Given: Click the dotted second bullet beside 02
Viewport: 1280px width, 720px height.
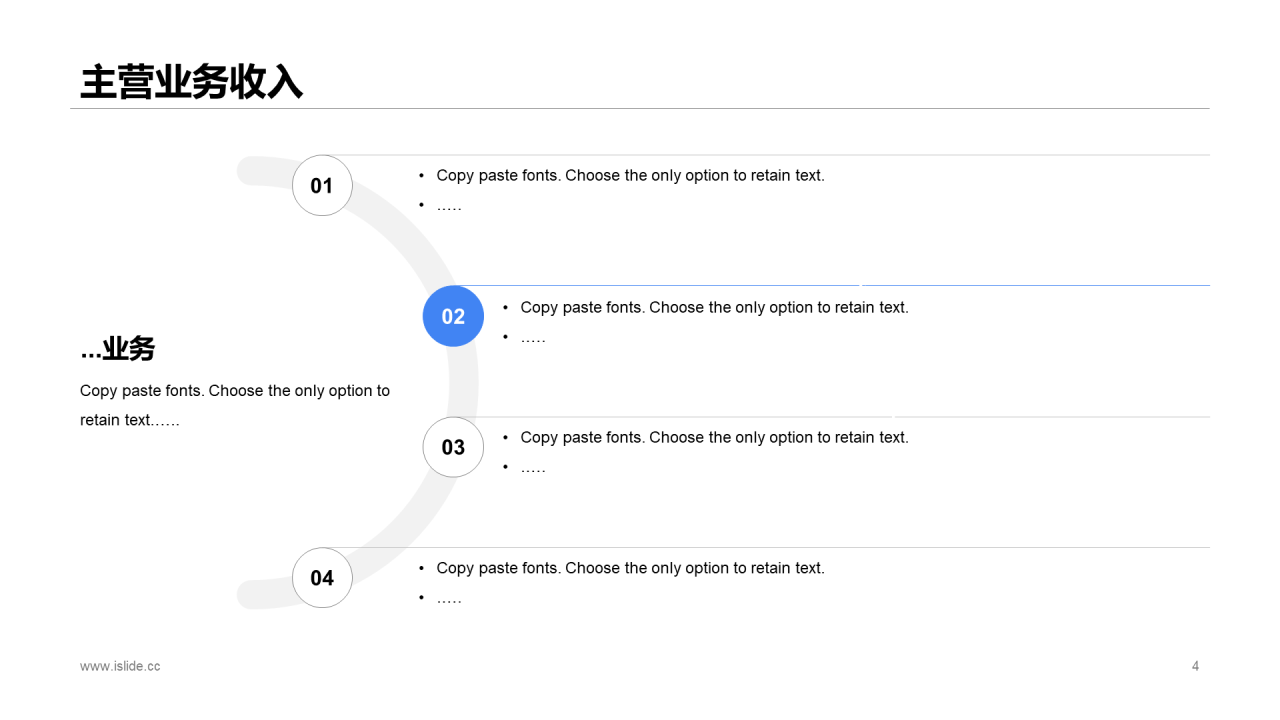Looking at the screenshot, I should (x=533, y=338).
